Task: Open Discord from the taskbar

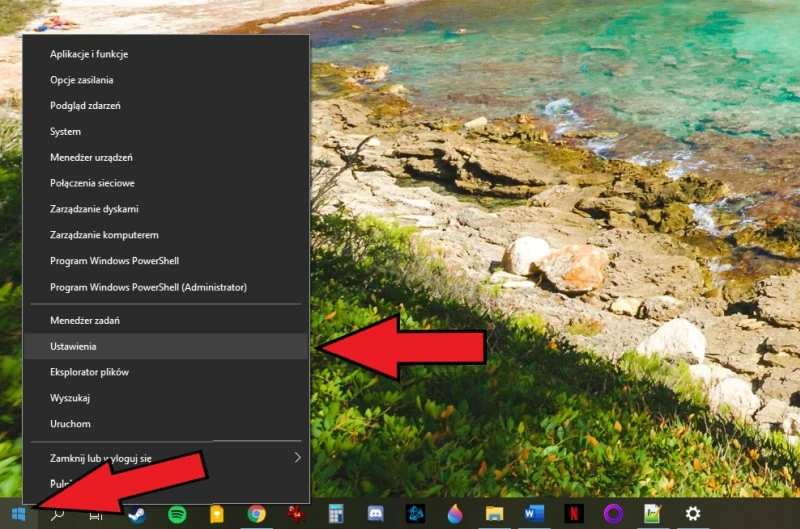Action: pyautogui.click(x=376, y=514)
